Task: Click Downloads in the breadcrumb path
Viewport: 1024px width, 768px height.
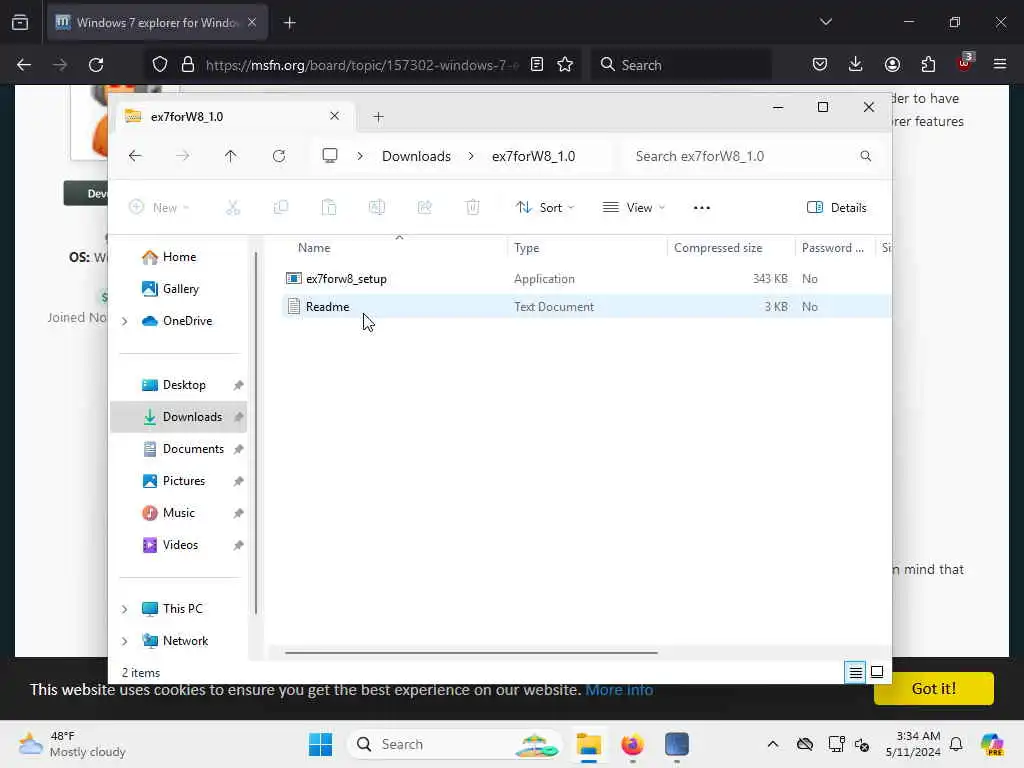Action: (416, 156)
